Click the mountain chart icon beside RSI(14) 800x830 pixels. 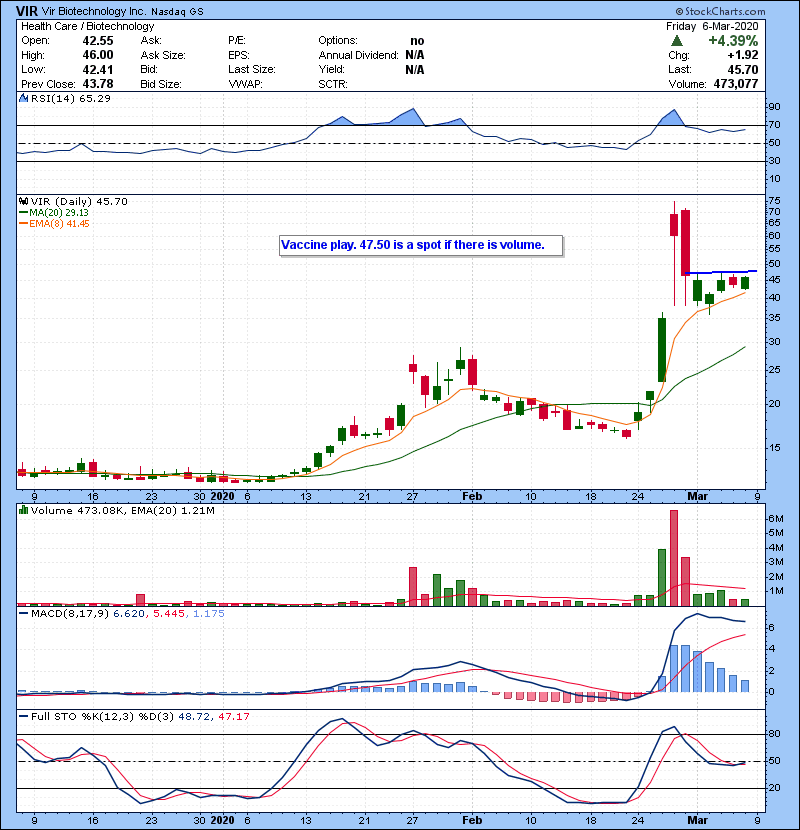[23, 98]
